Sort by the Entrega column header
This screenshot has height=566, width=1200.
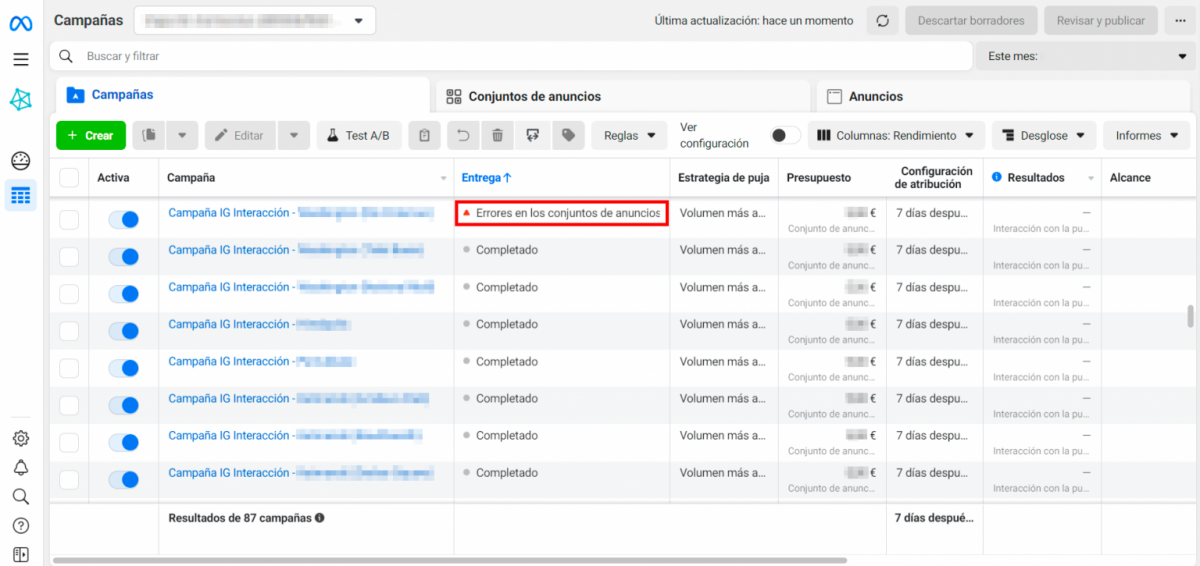coord(486,178)
